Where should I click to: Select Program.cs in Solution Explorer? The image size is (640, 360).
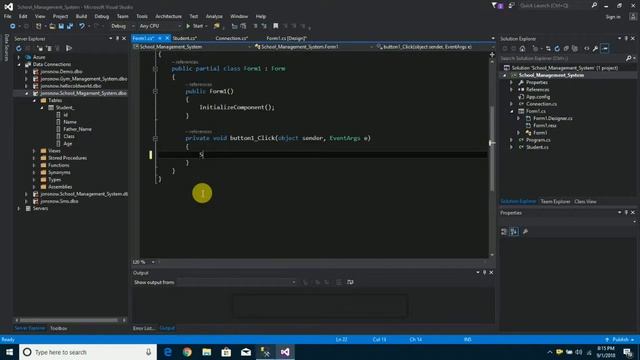point(538,140)
